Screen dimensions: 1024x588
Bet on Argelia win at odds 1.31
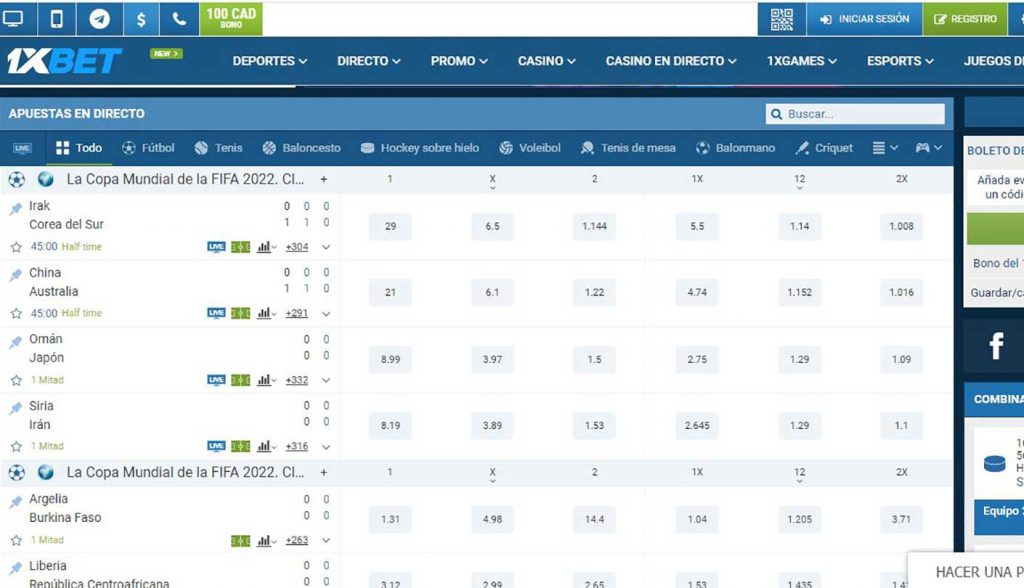click(390, 519)
